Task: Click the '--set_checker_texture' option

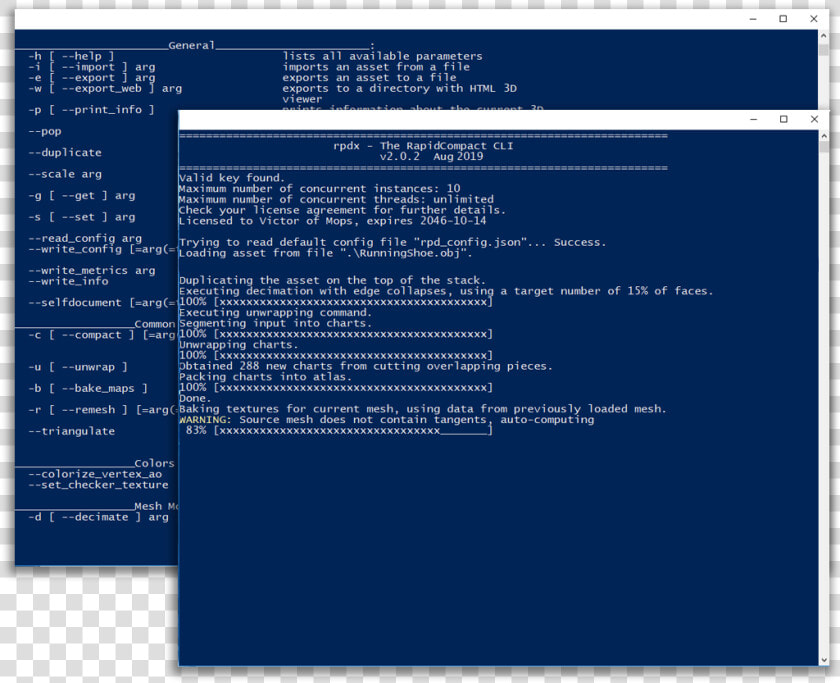Action: click(98, 485)
